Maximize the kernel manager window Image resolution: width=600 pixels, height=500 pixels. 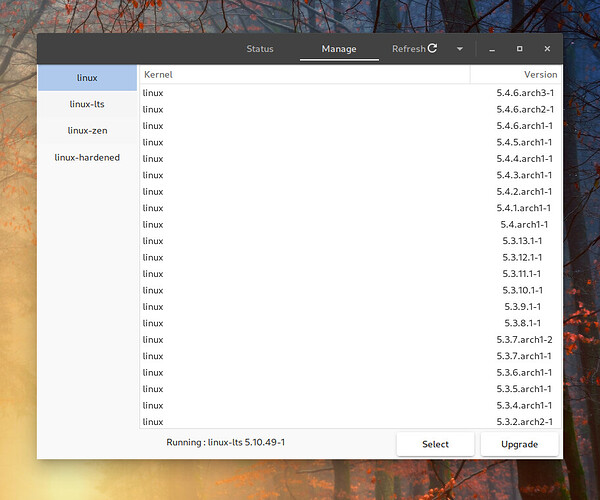(x=519, y=49)
